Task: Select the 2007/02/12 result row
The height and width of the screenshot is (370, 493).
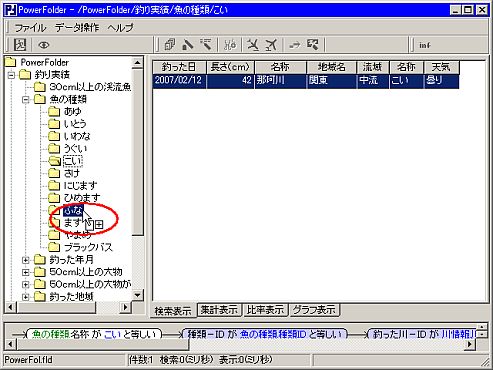Action: [306, 81]
